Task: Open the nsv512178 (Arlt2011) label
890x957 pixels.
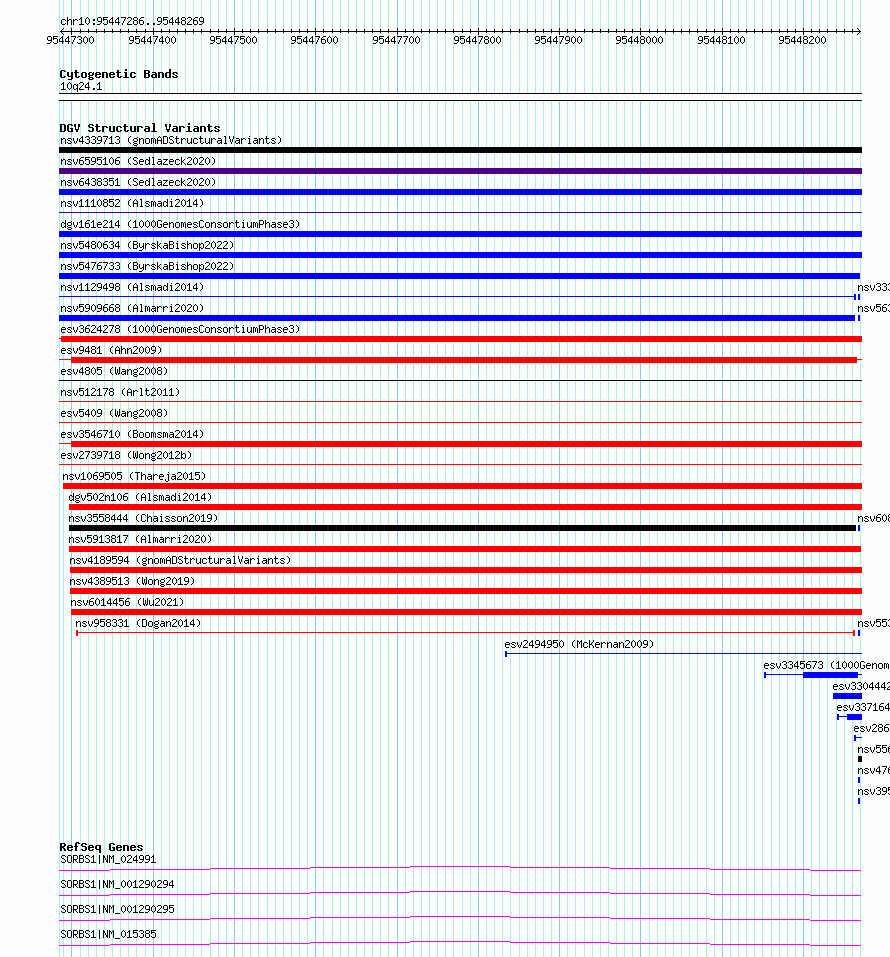Action: (x=120, y=392)
